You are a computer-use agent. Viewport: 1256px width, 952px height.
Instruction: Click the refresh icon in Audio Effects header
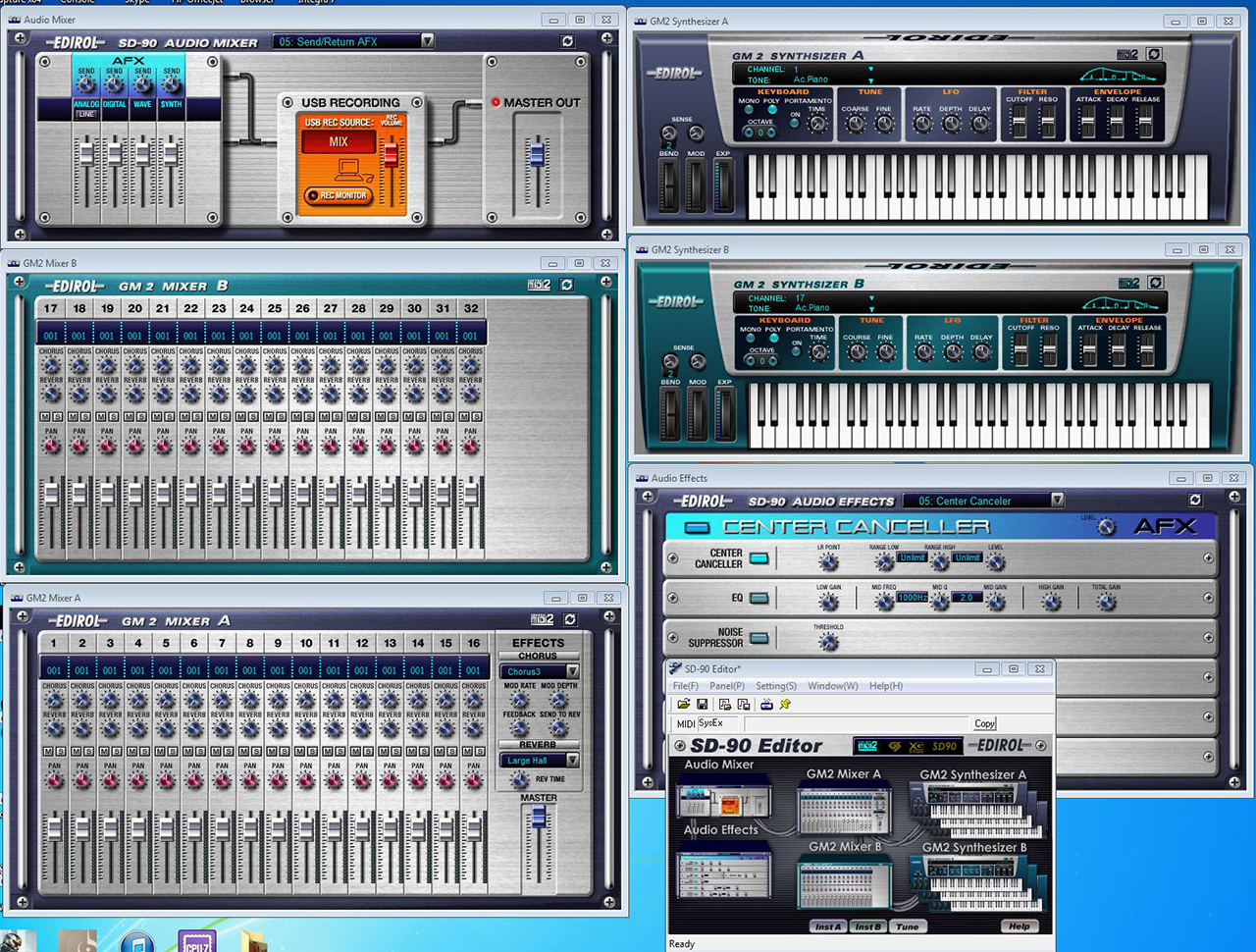(1195, 500)
